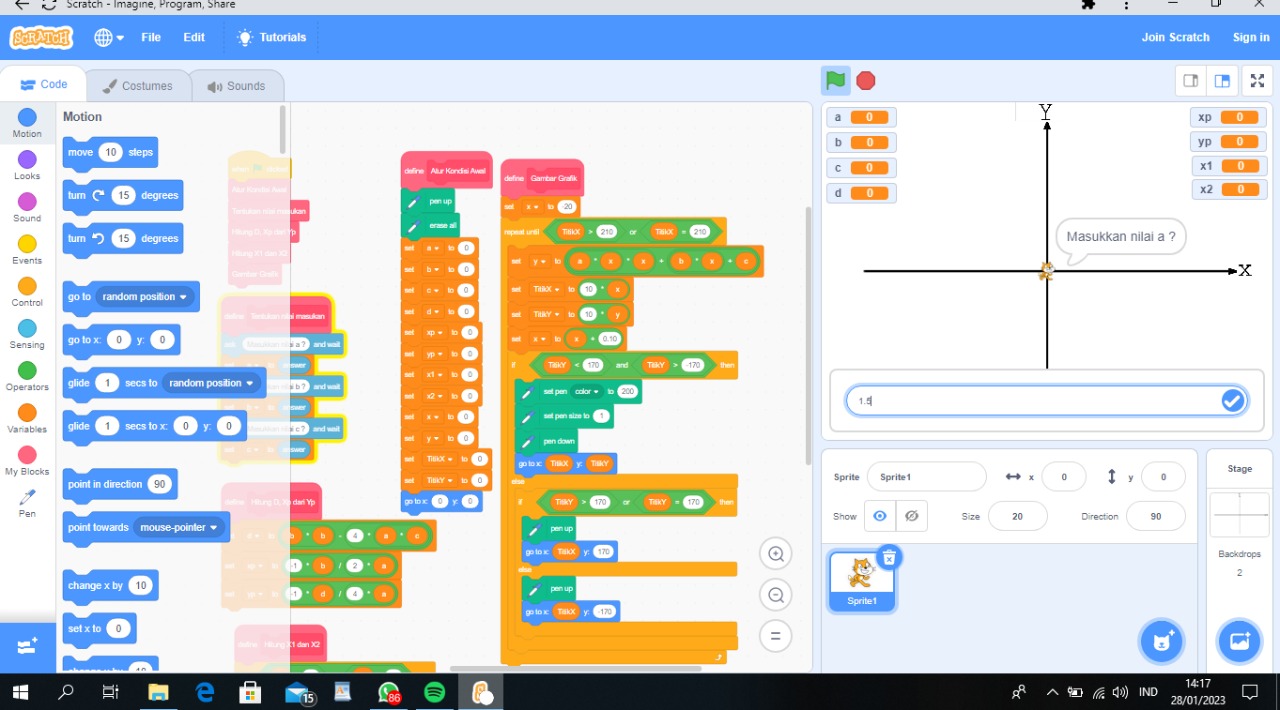Open the language globe dropdown

click(109, 37)
